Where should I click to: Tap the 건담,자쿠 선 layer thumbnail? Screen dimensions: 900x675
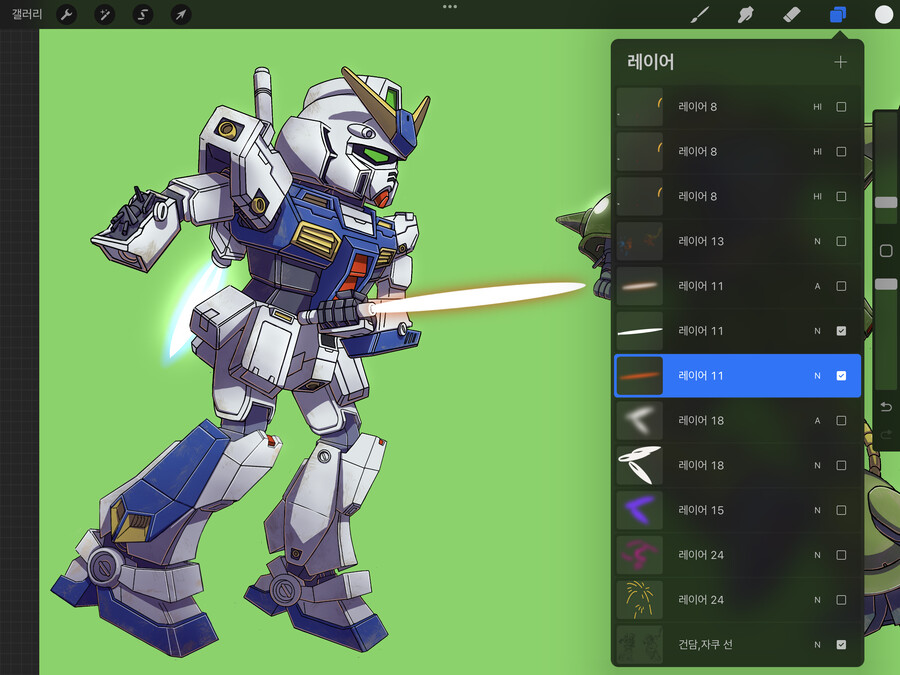639,645
